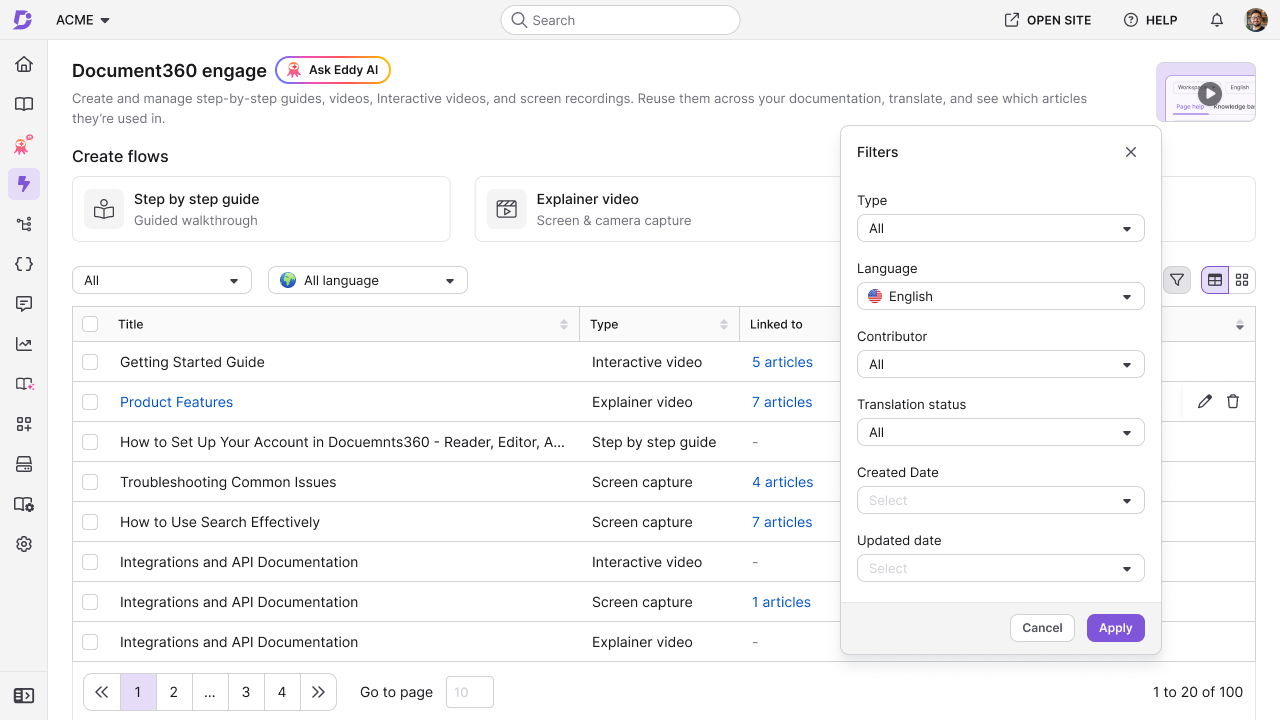This screenshot has height=720, width=1280.
Task: Click Cancel in Filters panel
Action: tap(1042, 628)
